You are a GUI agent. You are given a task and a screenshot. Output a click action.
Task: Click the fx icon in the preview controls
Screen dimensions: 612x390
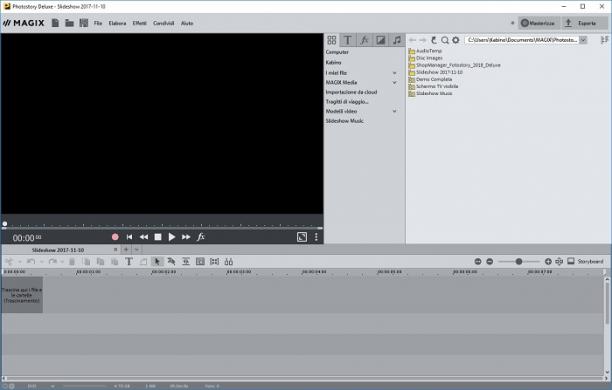(201, 237)
